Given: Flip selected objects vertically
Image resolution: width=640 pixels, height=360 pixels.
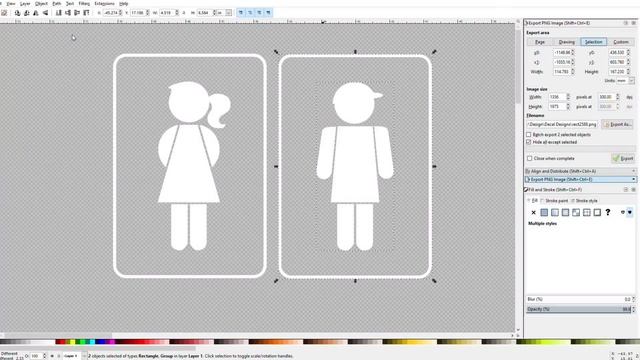Looking at the screenshot, I should click(x=45, y=13).
